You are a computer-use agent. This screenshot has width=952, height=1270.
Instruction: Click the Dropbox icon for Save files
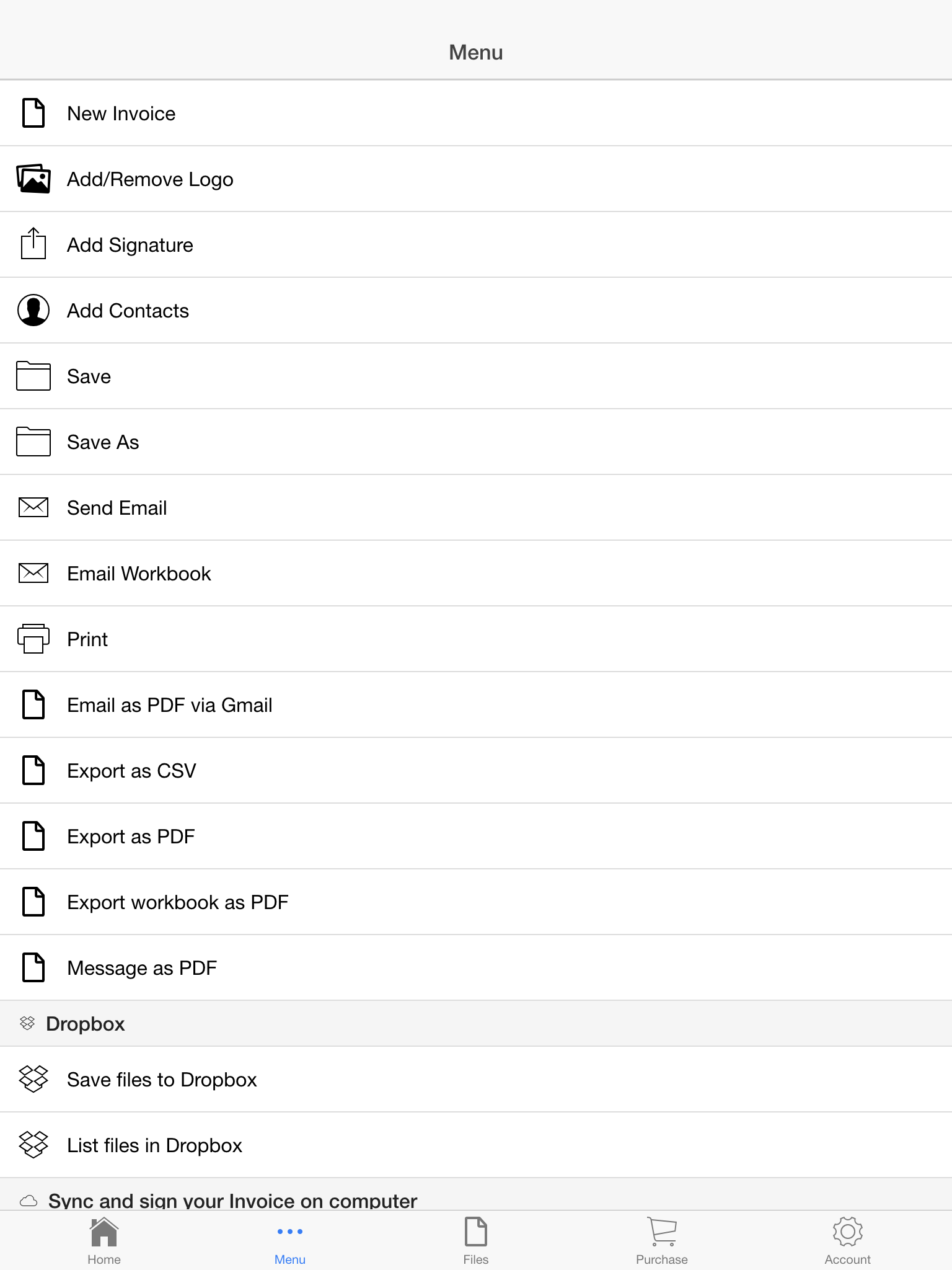point(33,1079)
